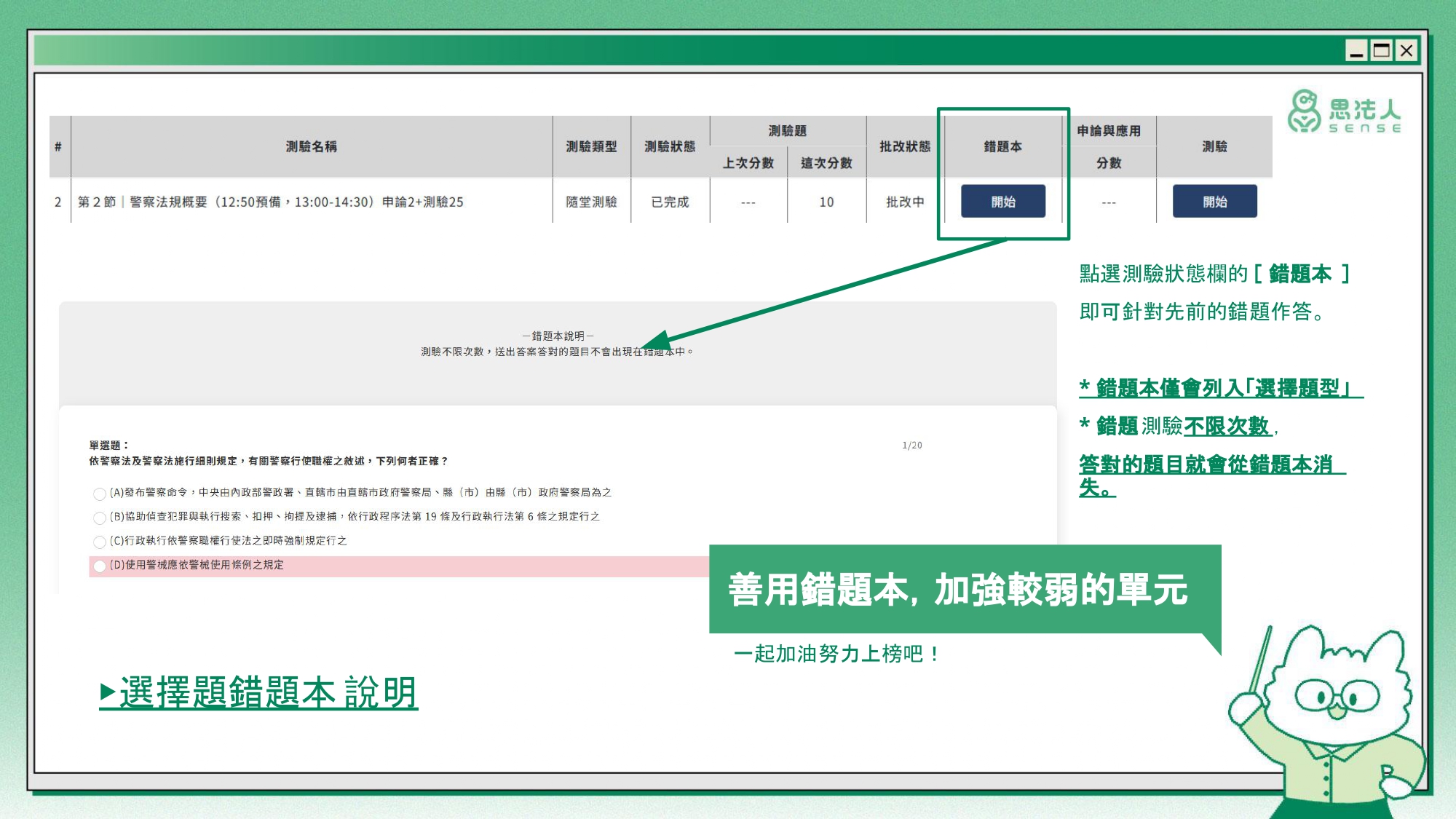
Task: Click 錯題本僅會列入選擇題型 underlined text
Action: (1220, 388)
